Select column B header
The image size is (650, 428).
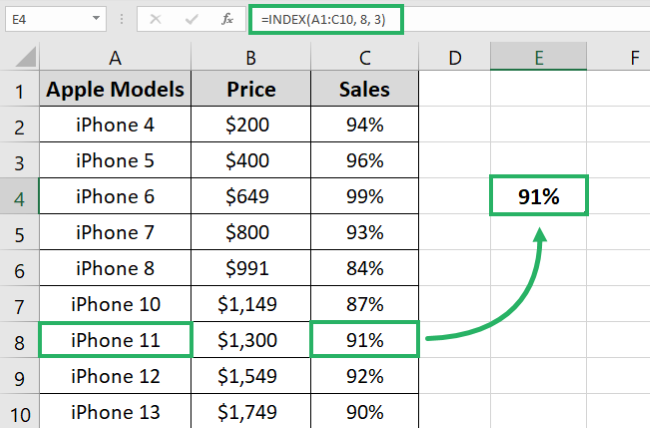251,58
